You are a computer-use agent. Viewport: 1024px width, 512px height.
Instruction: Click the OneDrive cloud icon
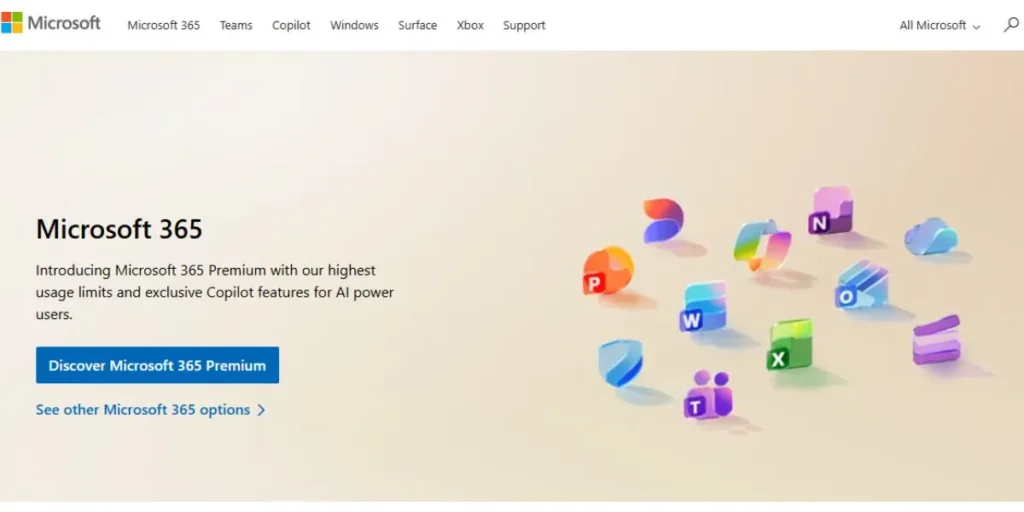click(931, 236)
